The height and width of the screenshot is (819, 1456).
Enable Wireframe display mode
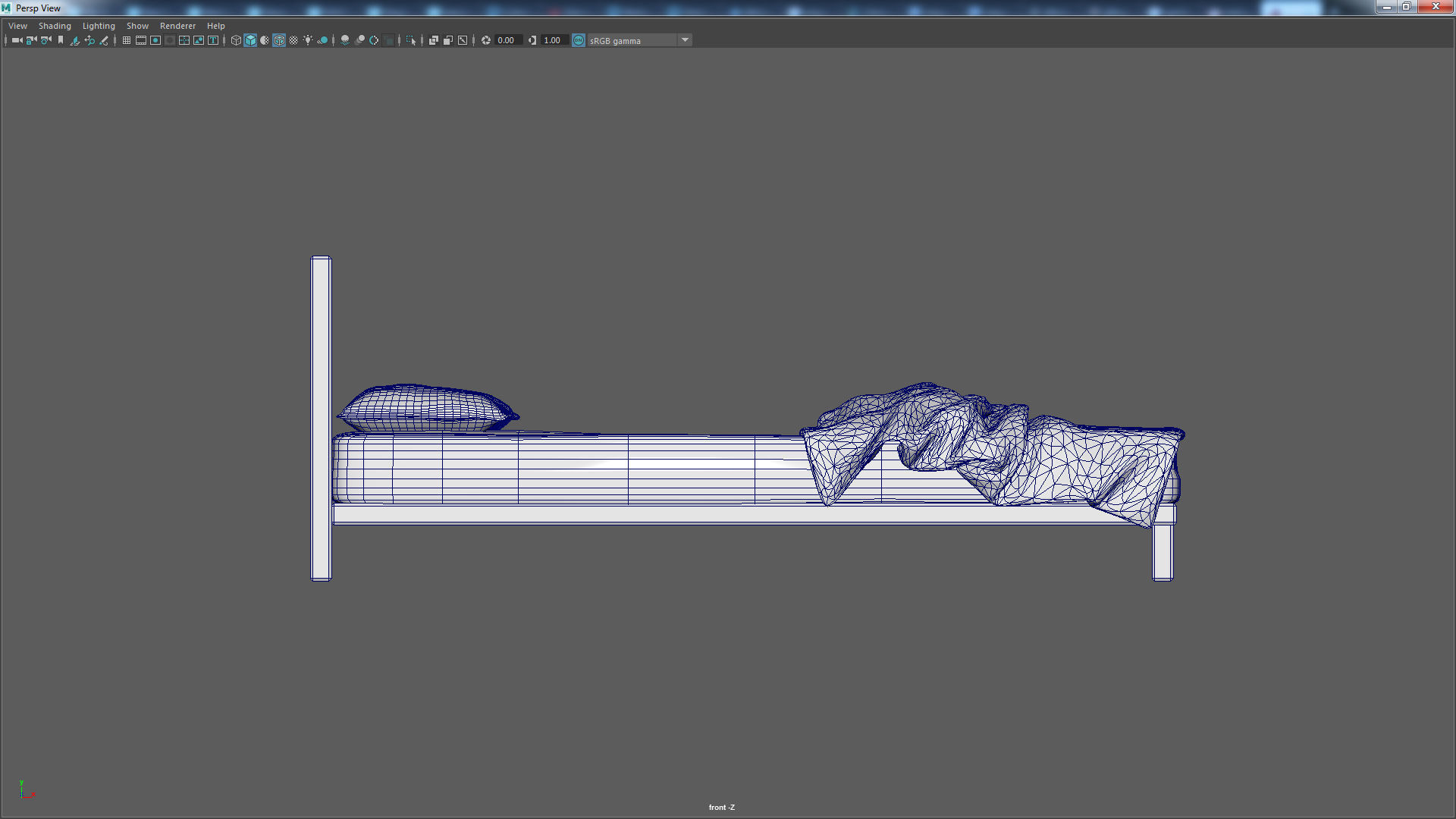tap(236, 40)
